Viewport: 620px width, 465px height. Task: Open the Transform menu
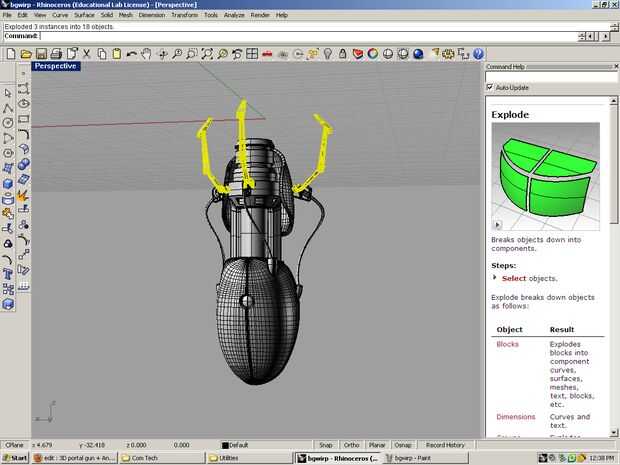click(183, 15)
